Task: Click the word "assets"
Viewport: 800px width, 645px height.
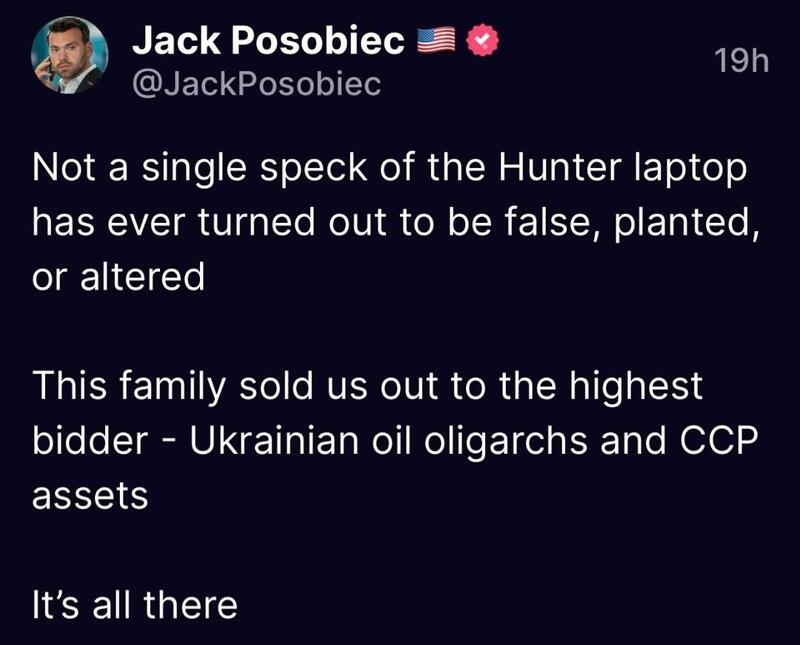Action: [90, 496]
